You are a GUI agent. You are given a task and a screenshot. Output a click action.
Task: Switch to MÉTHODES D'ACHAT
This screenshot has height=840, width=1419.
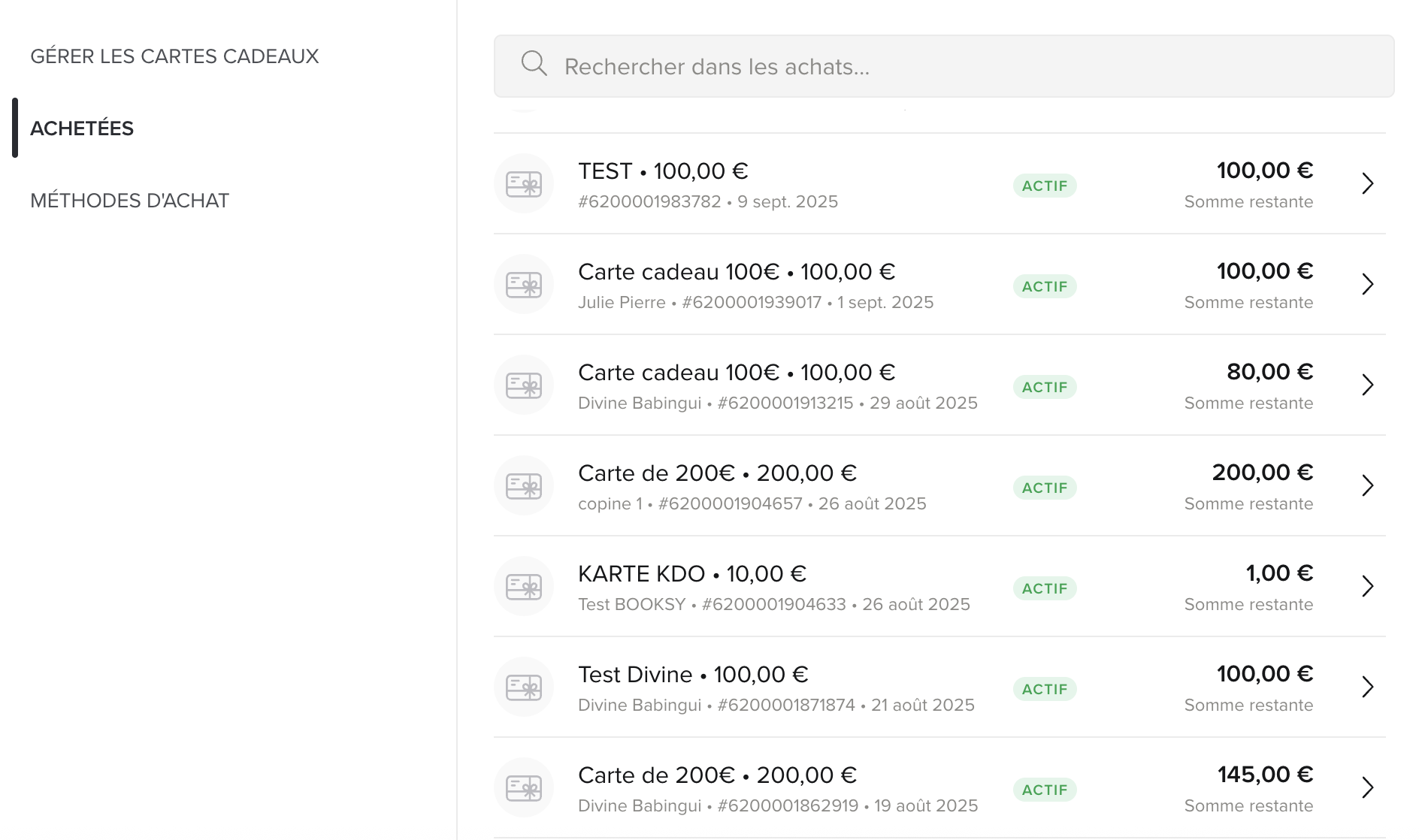click(129, 201)
